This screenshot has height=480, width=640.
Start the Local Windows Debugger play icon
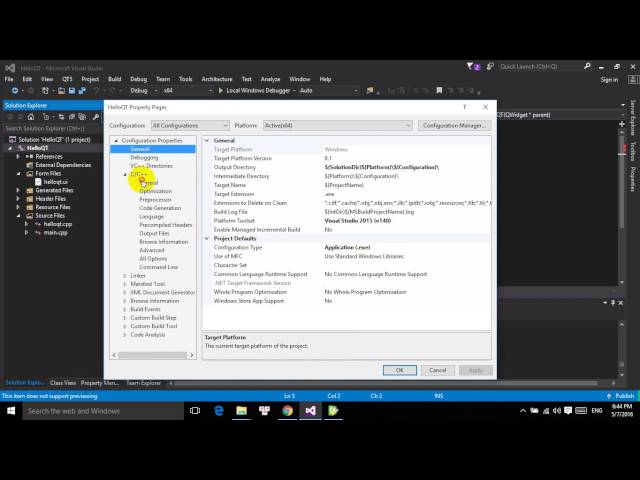pyautogui.click(x=221, y=91)
